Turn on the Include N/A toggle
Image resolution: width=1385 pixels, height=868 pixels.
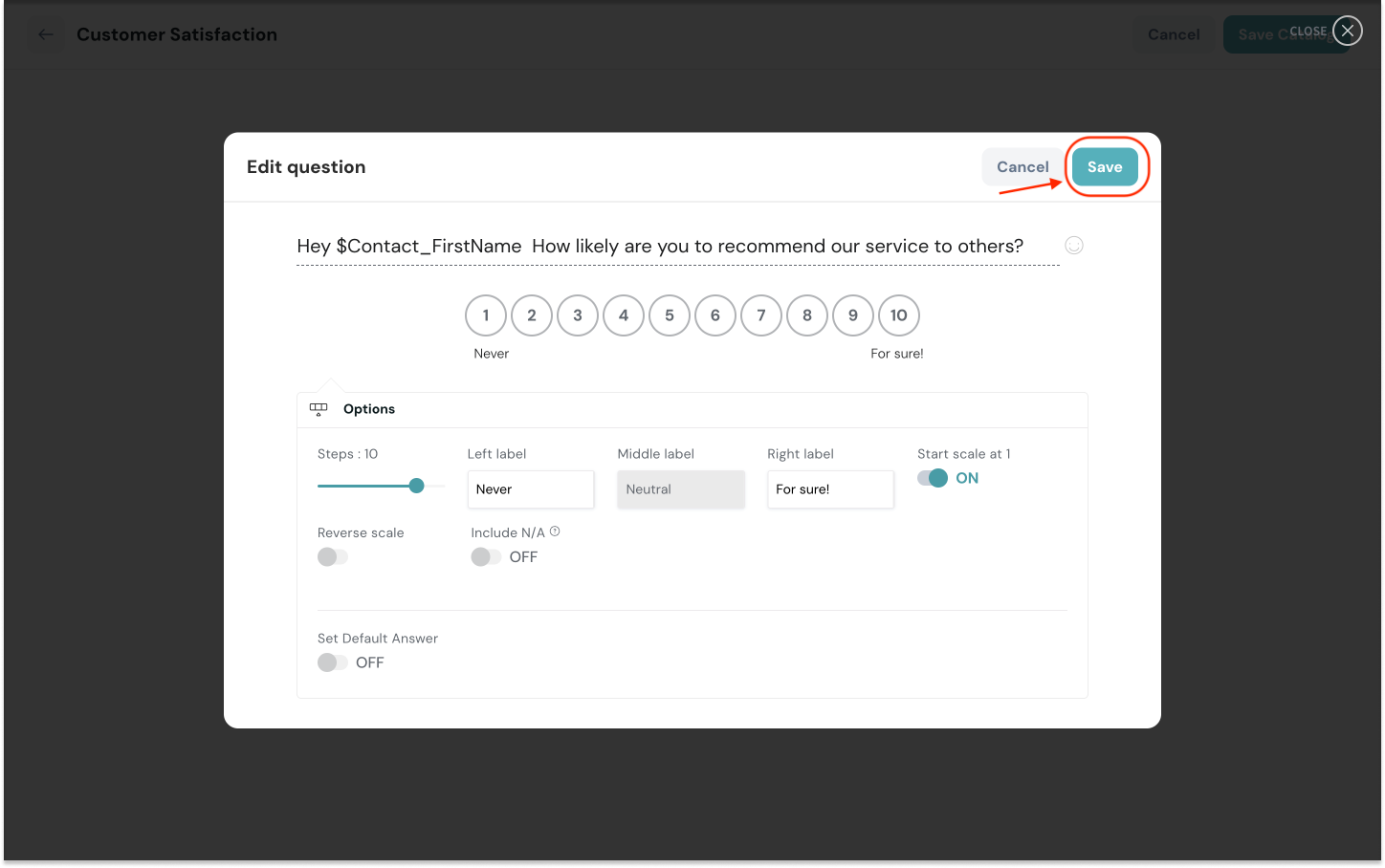click(x=486, y=556)
